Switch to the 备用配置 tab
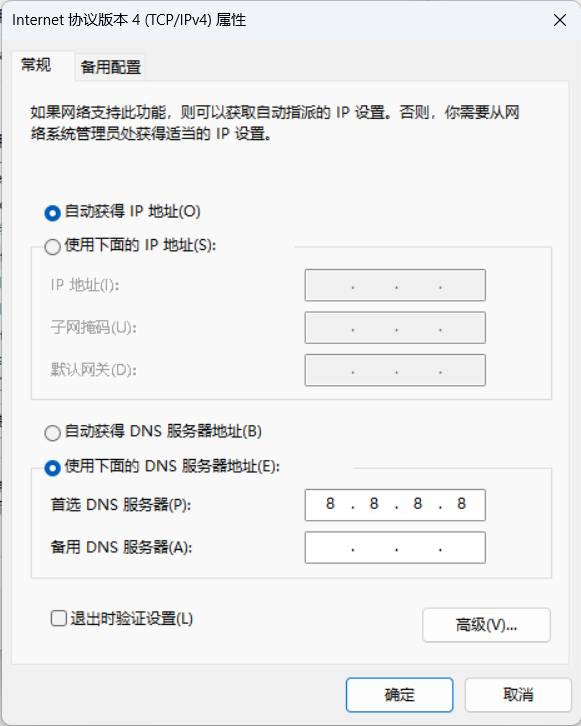The width and height of the screenshot is (581, 726). (x=111, y=67)
